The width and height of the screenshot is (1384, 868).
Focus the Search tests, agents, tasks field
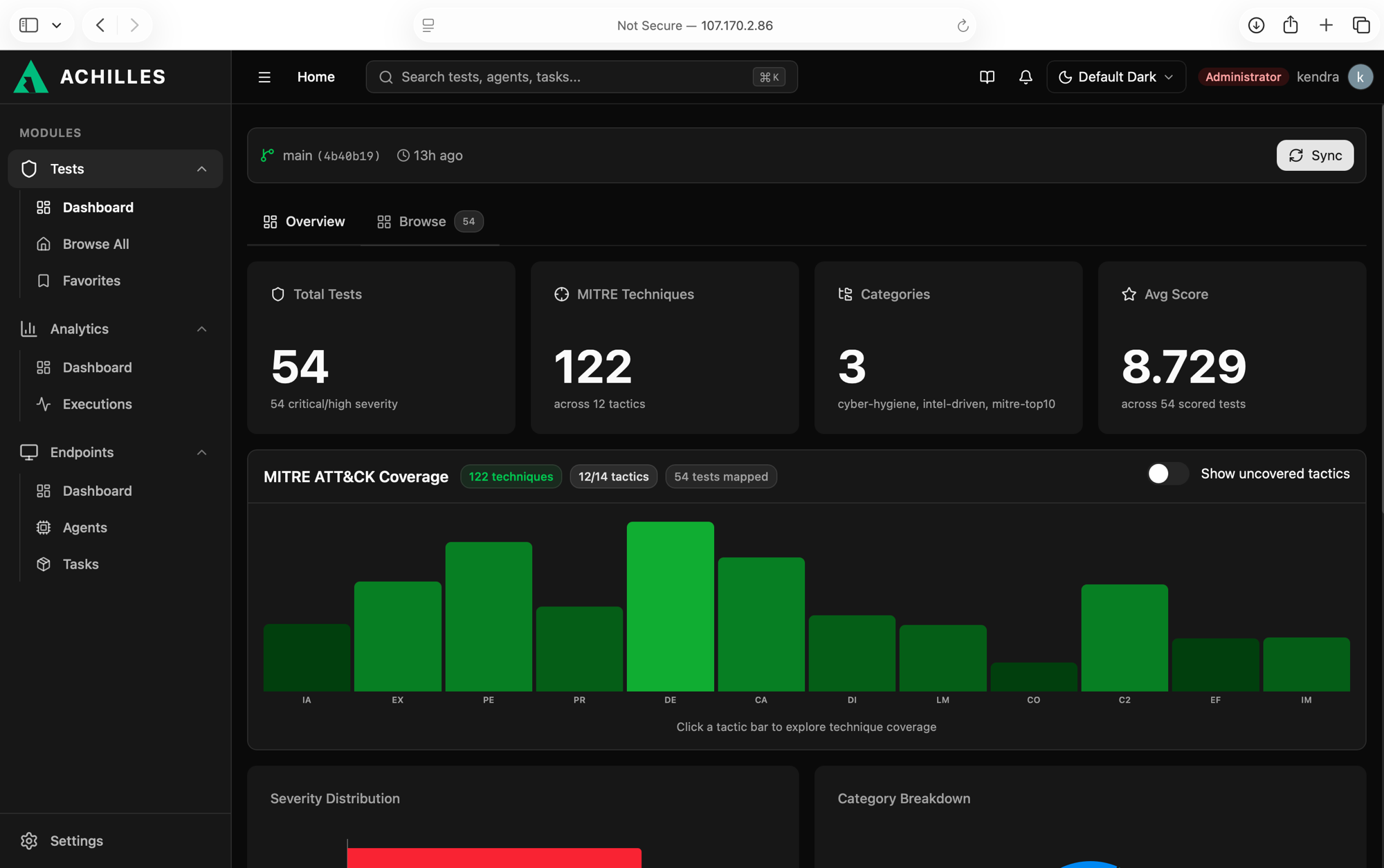(581, 77)
